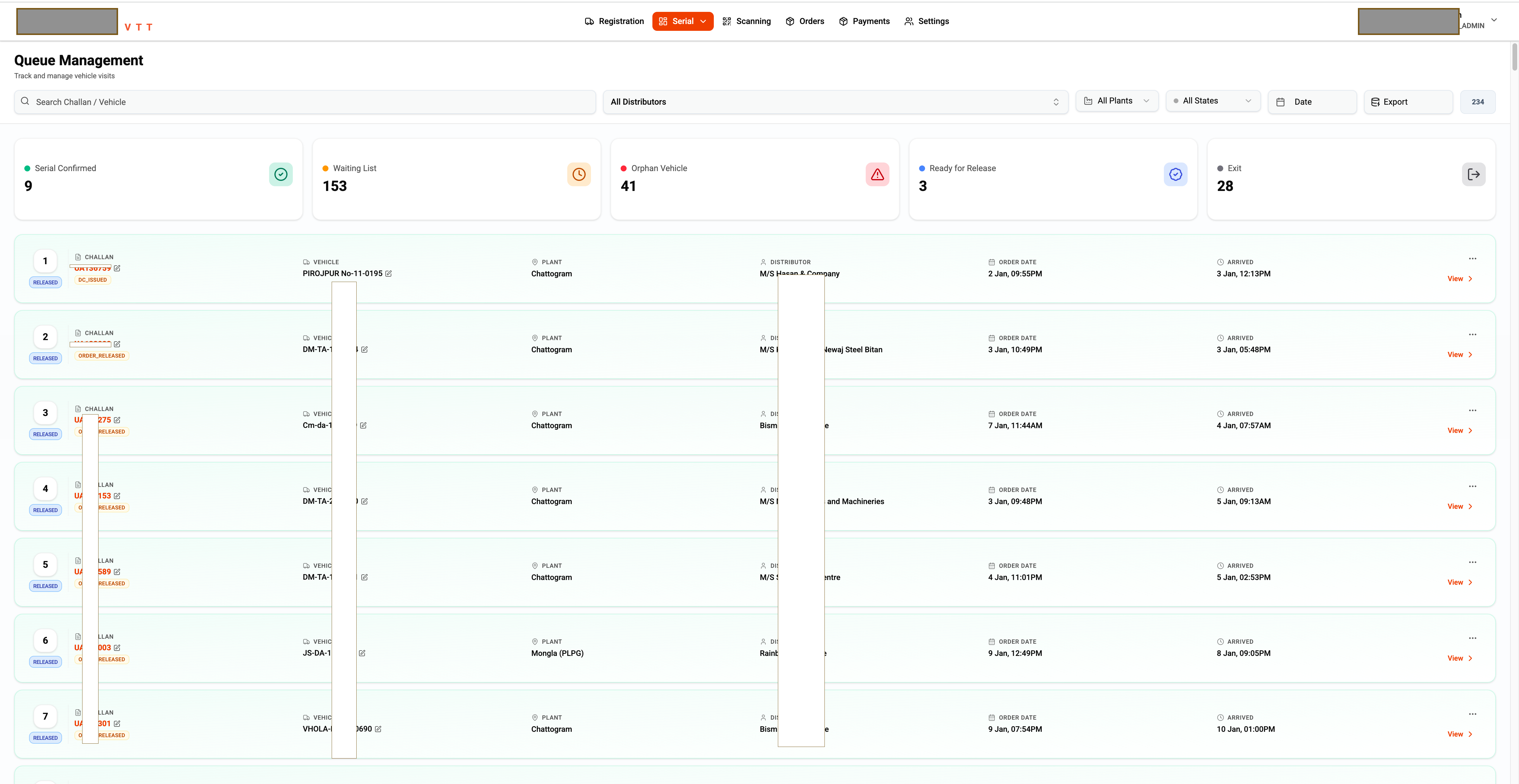Edit challan number in row 3
Viewport: 1519px width, 784px height.
(117, 420)
